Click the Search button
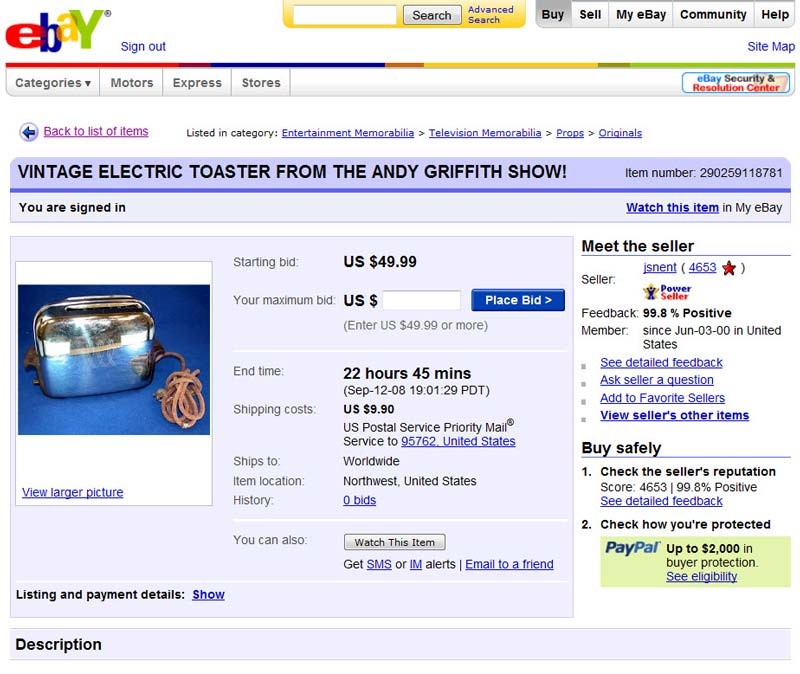The width and height of the screenshot is (800, 674). 432,15
